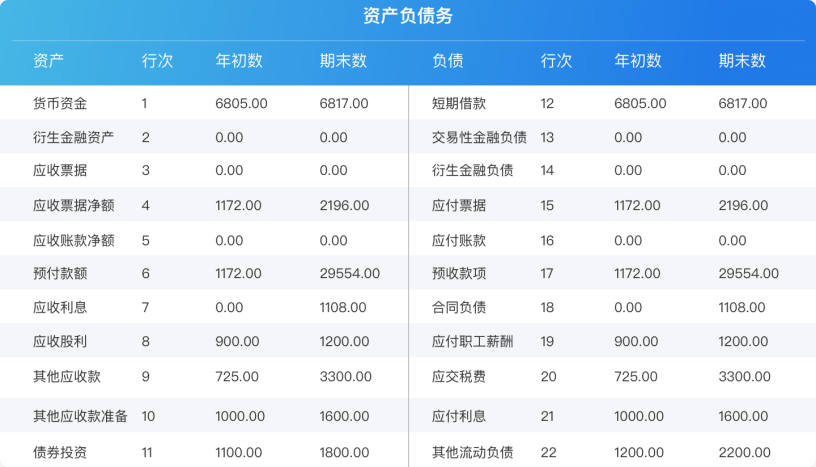This screenshot has width=816, height=467.
Task: Click the 资产负债务 table title
Action: [408, 16]
